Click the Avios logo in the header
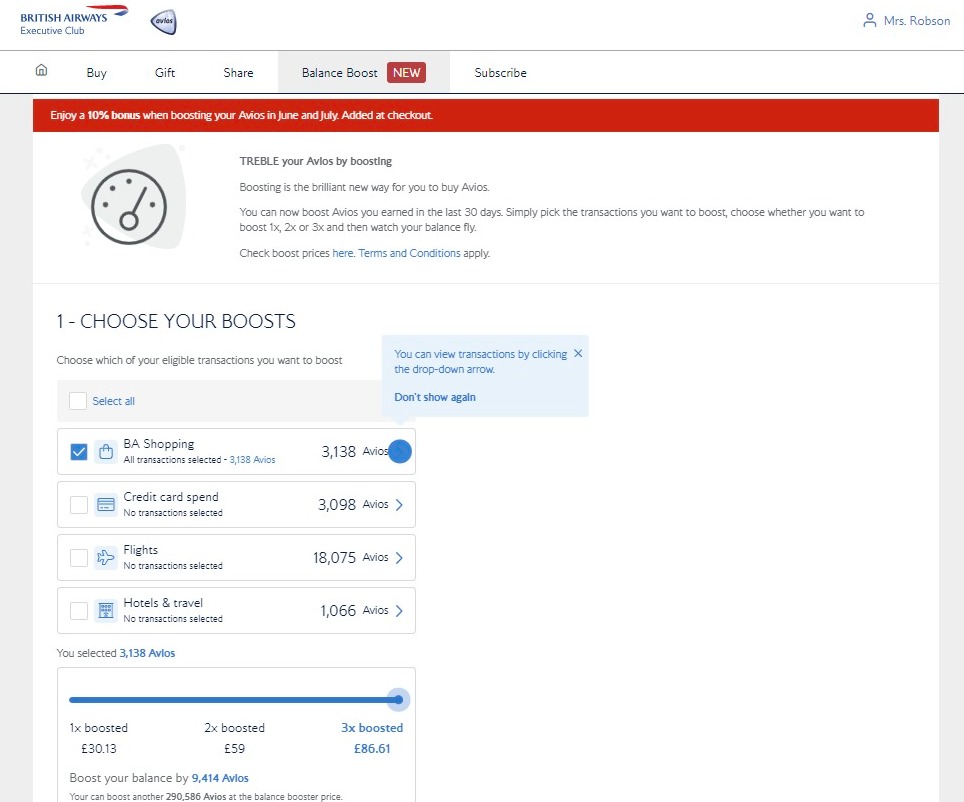964x802 pixels. (x=161, y=21)
